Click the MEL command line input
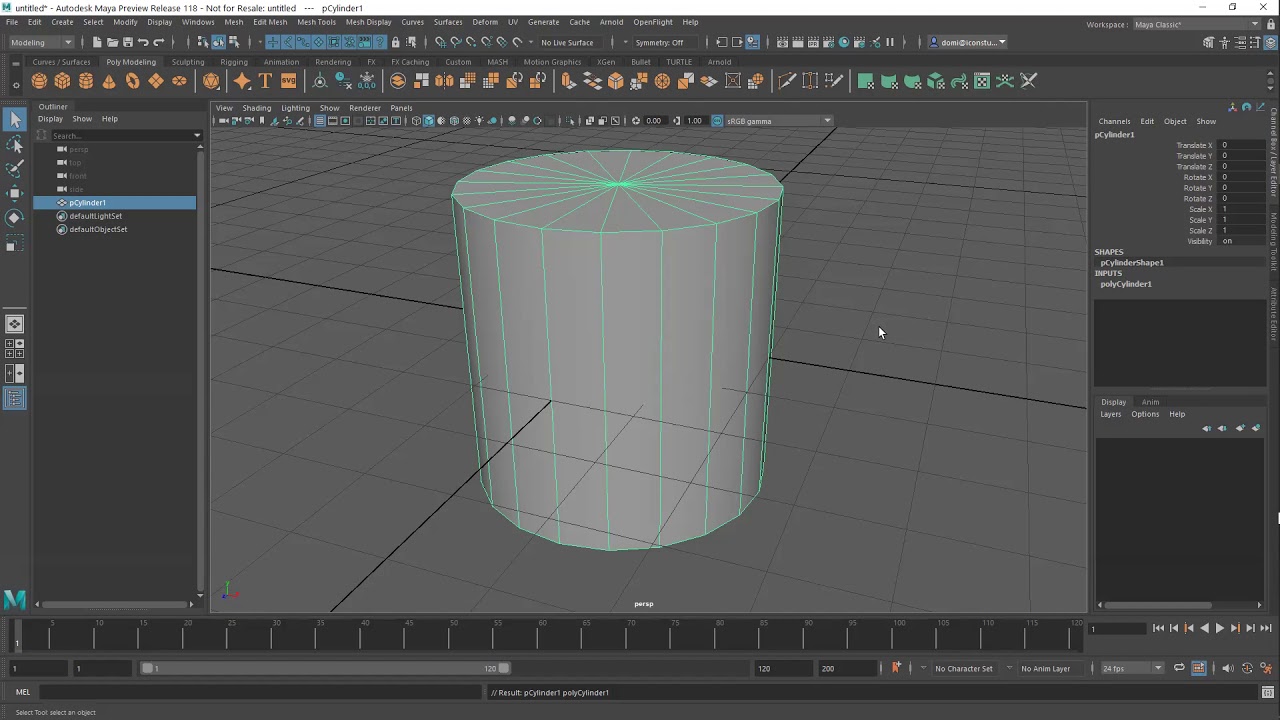This screenshot has width=1280, height=720. 260,692
